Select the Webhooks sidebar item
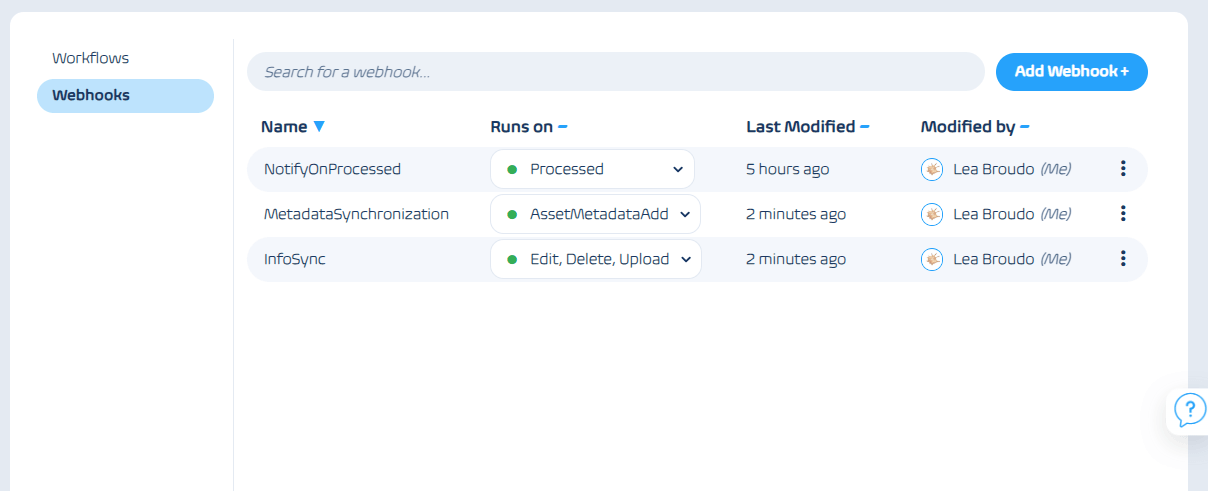Viewport: 1208px width, 491px height. (125, 96)
